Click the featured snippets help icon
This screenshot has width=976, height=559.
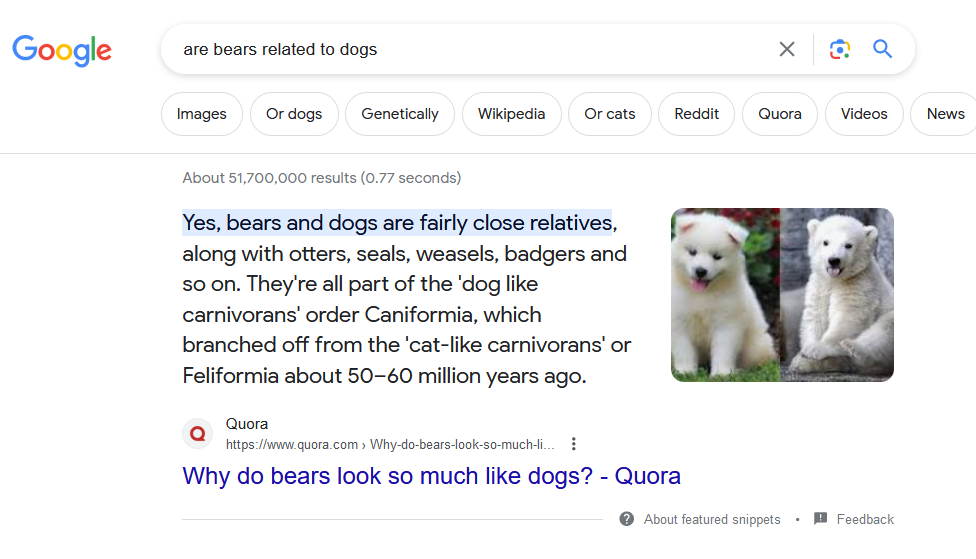click(627, 519)
